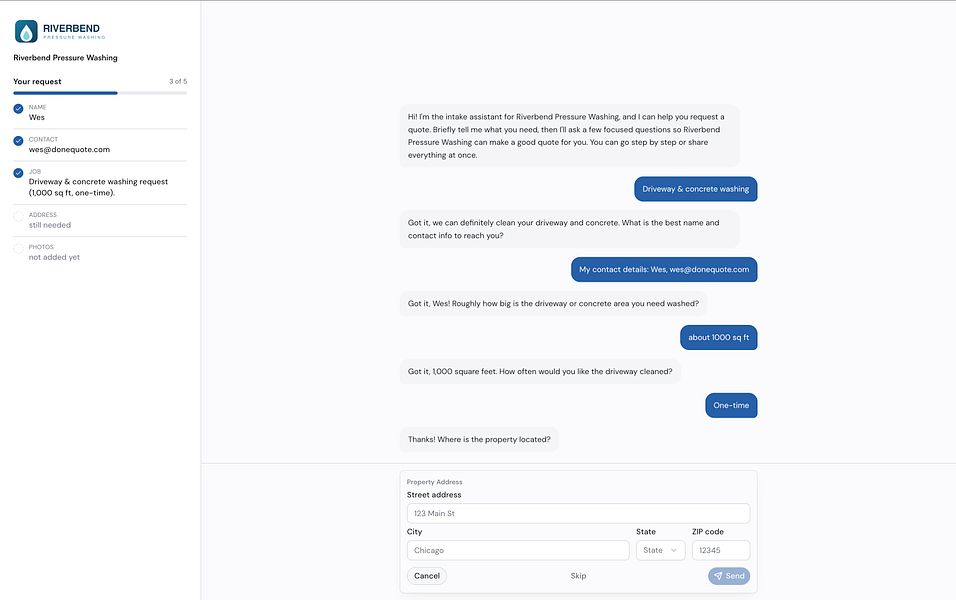The height and width of the screenshot is (600, 956).
Task: Click the Cancel button
Action: pyautogui.click(x=427, y=576)
